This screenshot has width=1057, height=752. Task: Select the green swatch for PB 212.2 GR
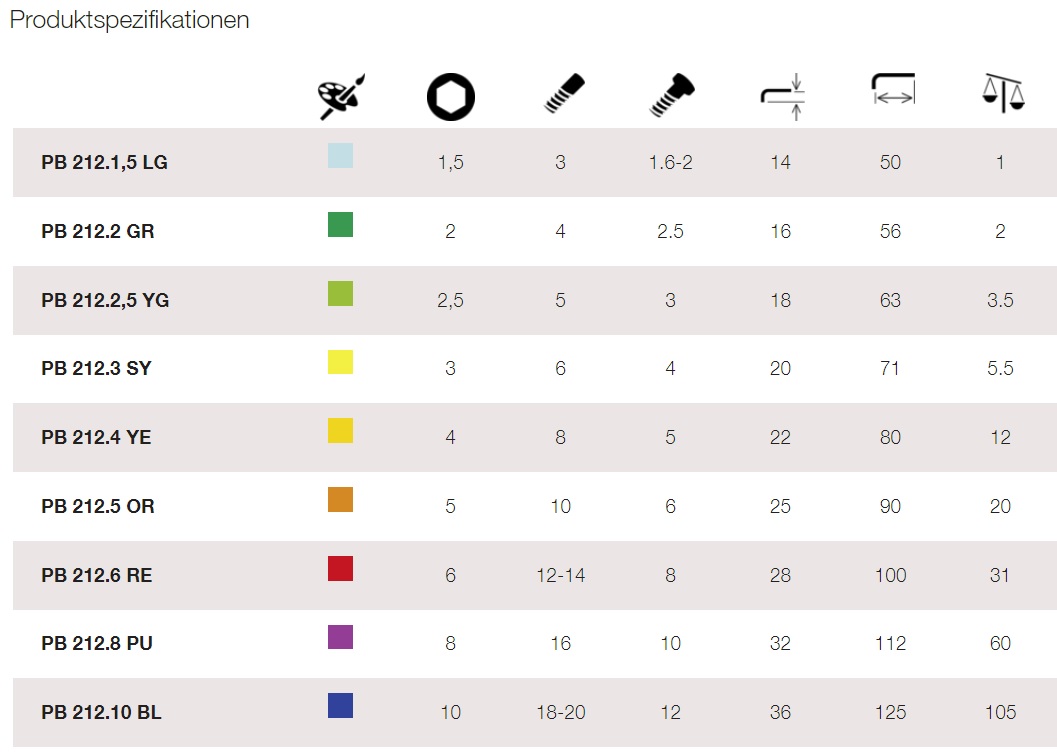click(340, 224)
